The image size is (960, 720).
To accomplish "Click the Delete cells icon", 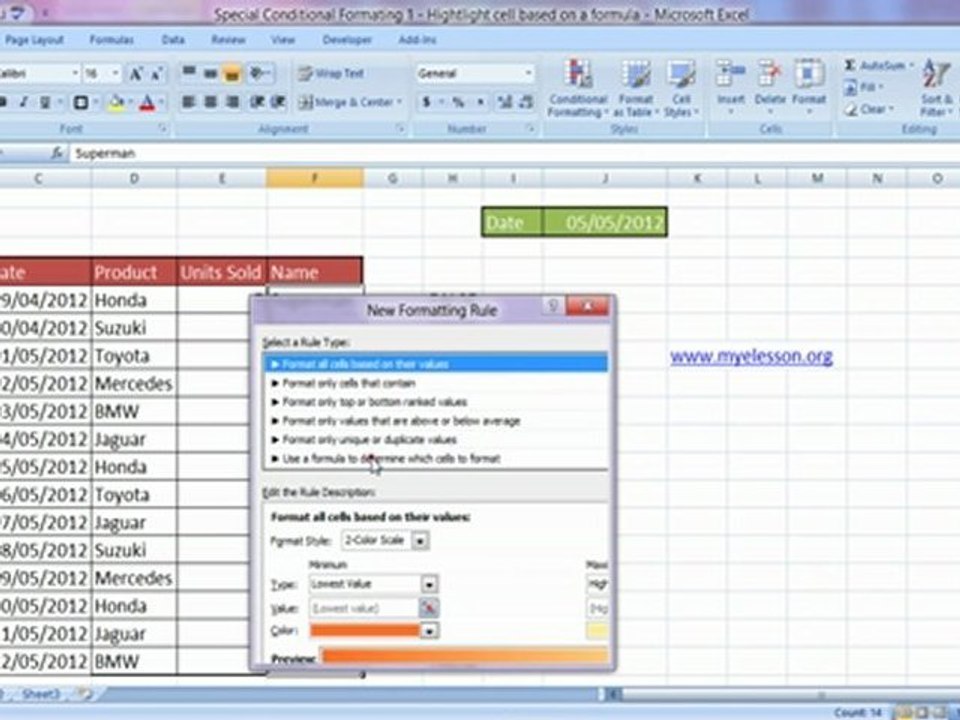I will (770, 75).
